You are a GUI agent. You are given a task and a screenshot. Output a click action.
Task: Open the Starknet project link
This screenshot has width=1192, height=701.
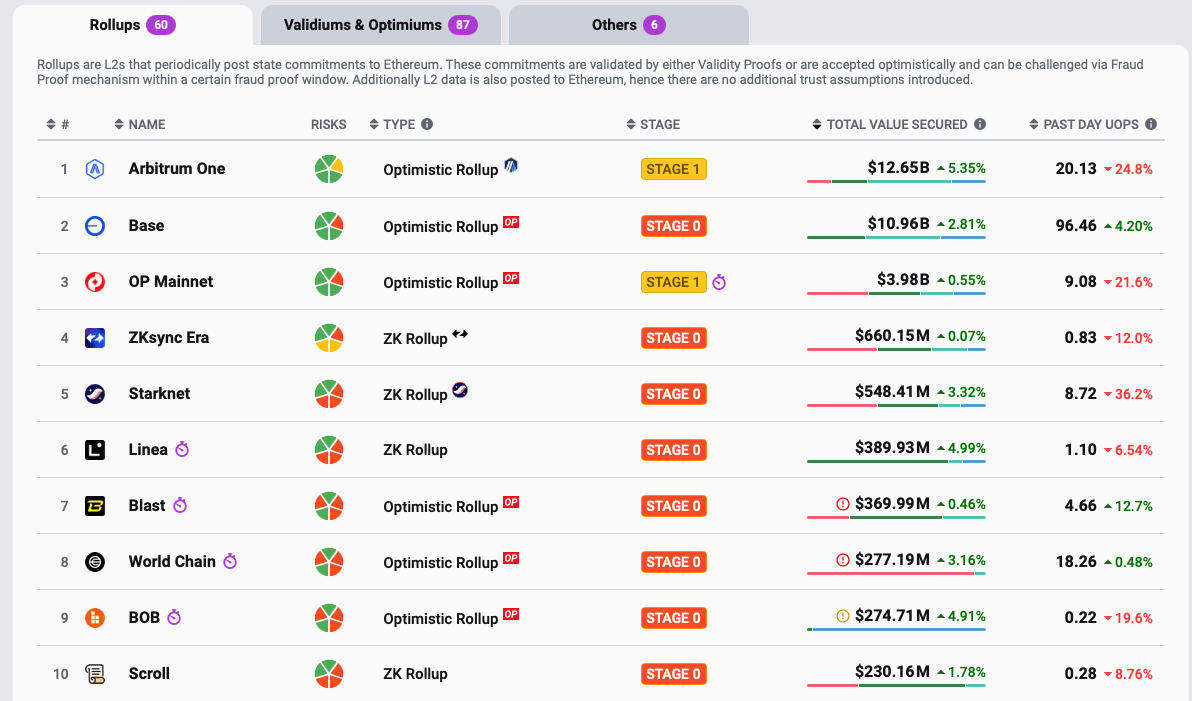[159, 394]
